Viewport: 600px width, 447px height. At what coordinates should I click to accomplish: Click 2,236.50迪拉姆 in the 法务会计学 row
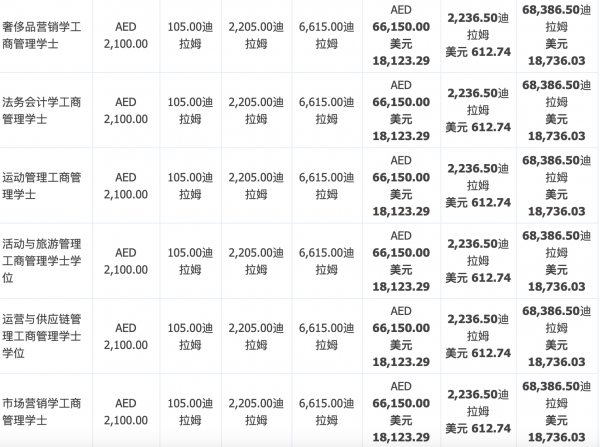(477, 101)
